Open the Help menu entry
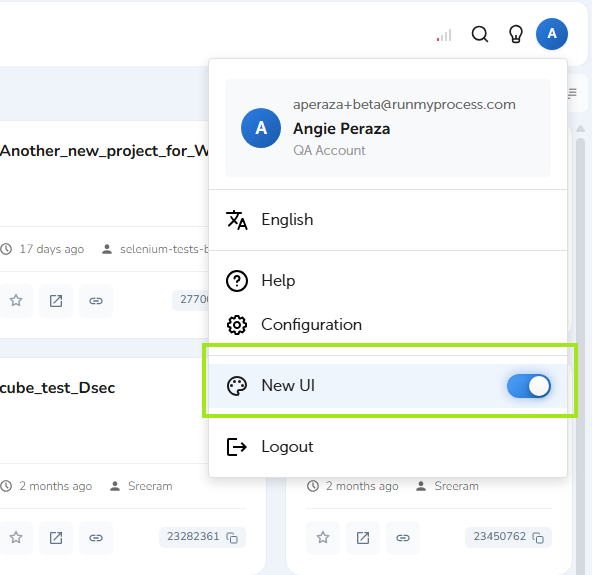 388,281
